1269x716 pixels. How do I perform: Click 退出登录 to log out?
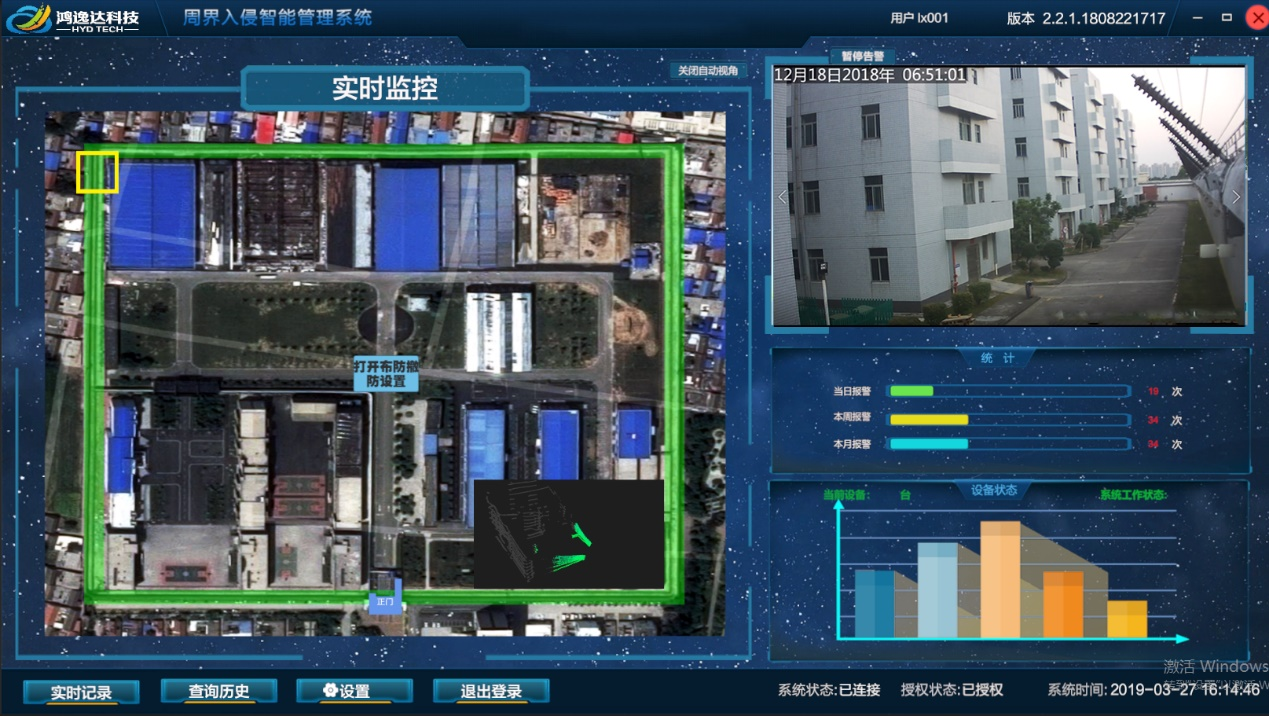tap(491, 691)
